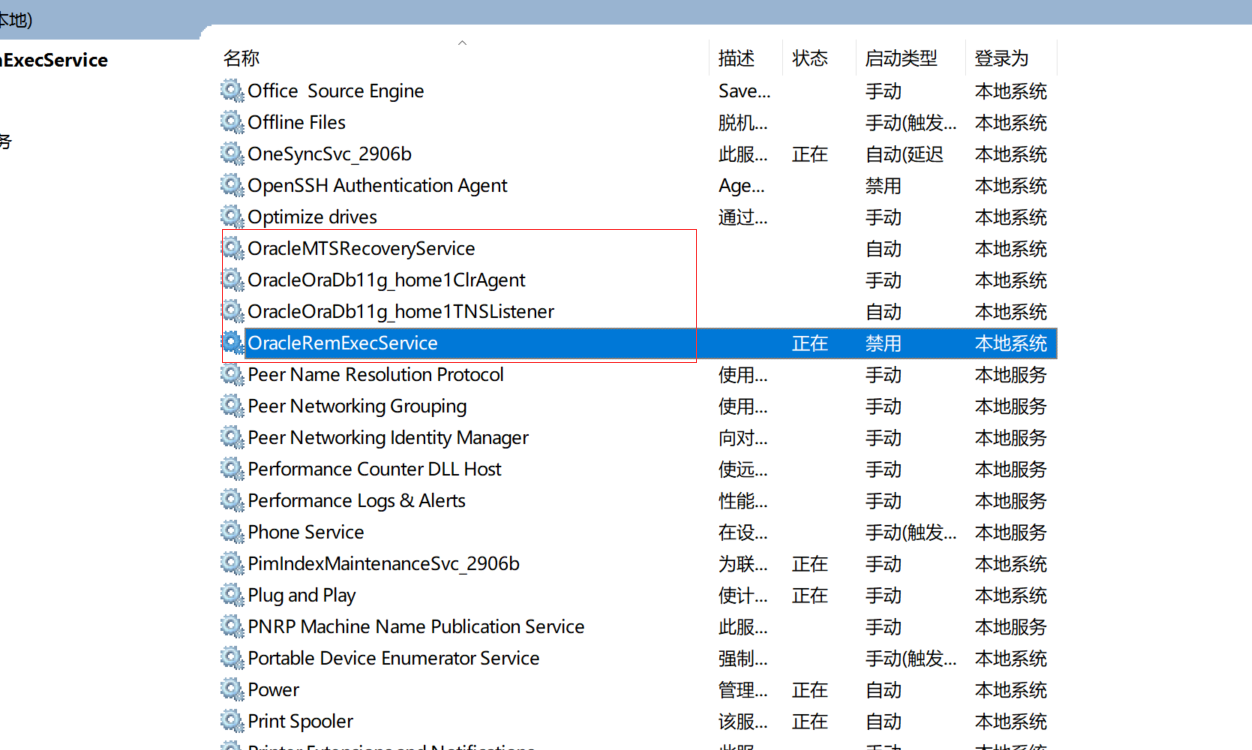Click Age... description of OpenSSH Authentication Agent
Image resolution: width=1252 pixels, height=750 pixels.
pyautogui.click(x=742, y=186)
